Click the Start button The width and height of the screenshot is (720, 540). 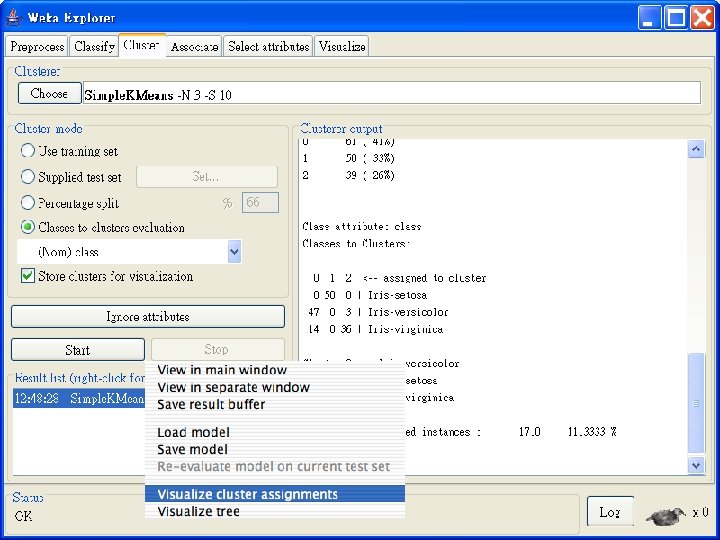[78, 350]
